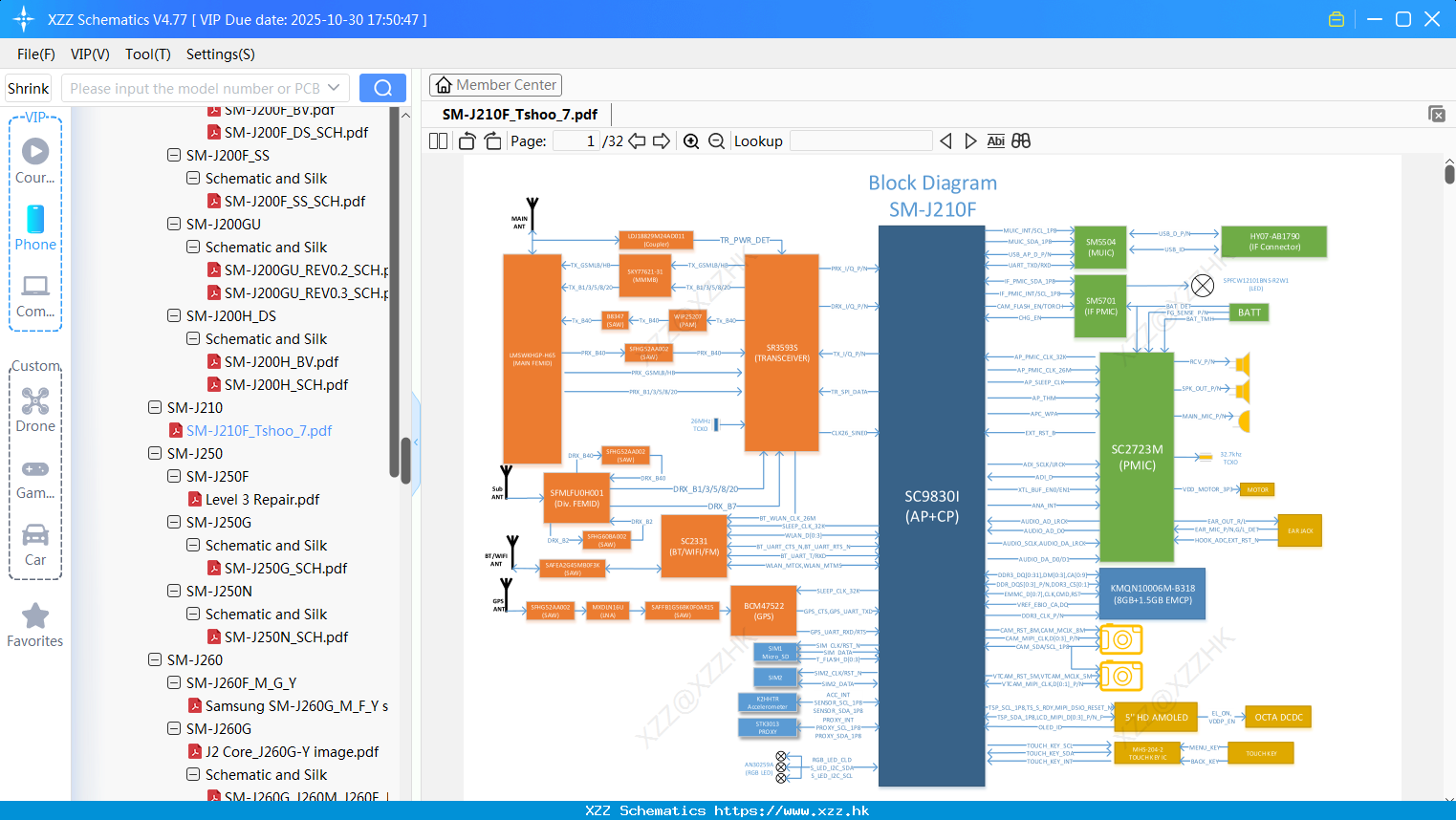Viewport: 1456px width, 820px height.
Task: Open Favorites in the sidebar
Action: (35, 626)
